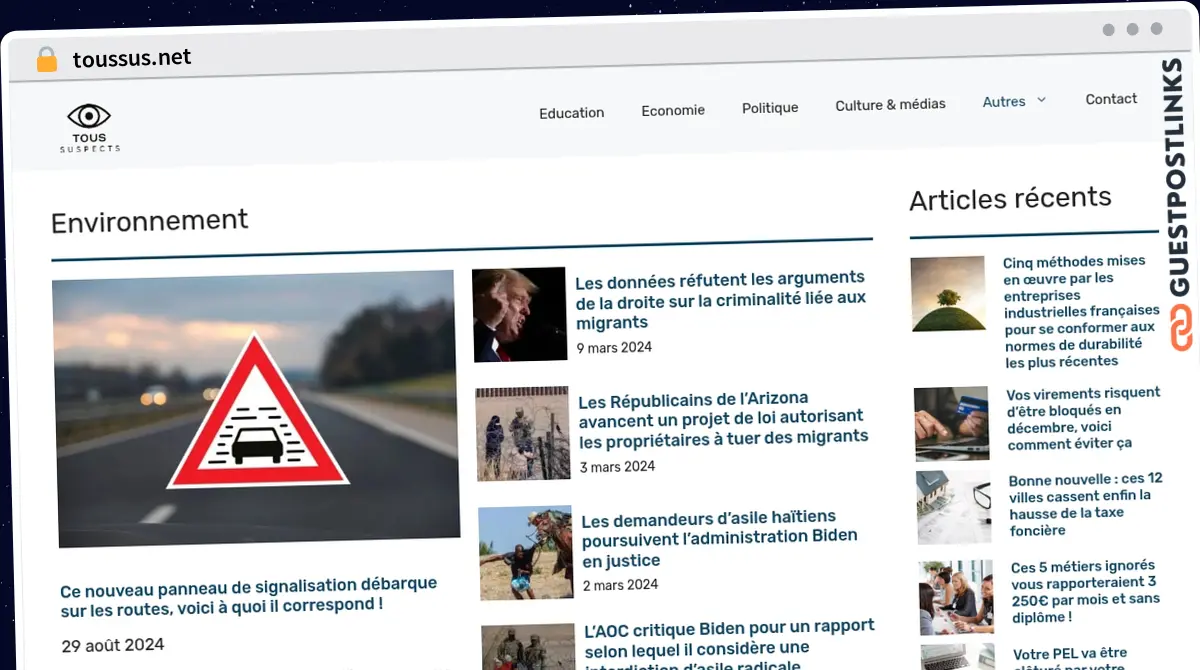The width and height of the screenshot is (1200, 670).
Task: Click the Trump thumbnail image
Action: click(x=519, y=314)
